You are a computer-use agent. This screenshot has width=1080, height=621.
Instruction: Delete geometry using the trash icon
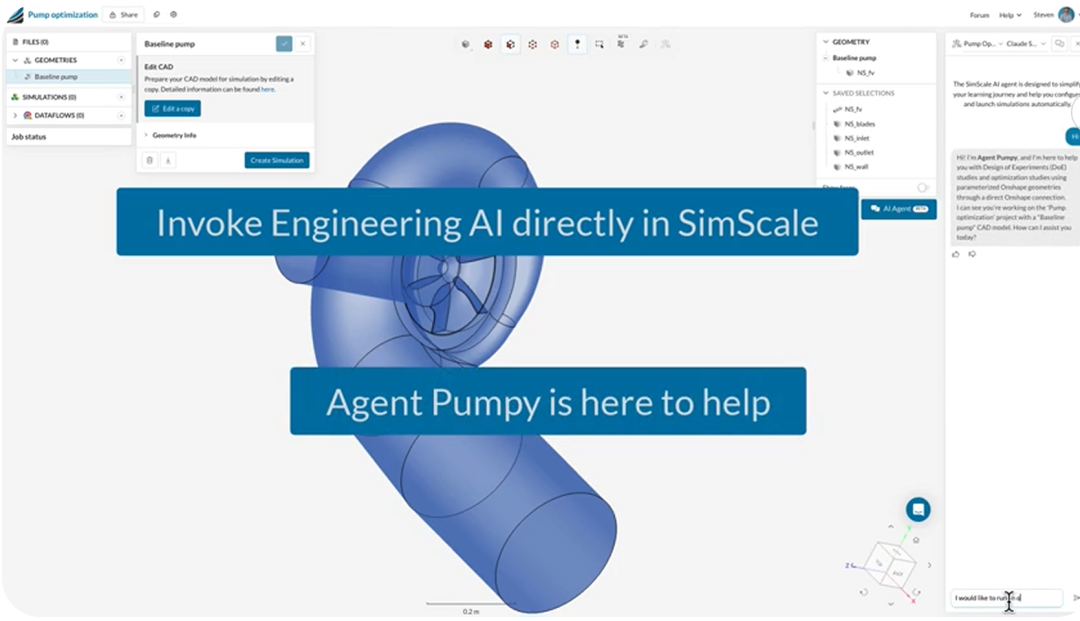149,160
